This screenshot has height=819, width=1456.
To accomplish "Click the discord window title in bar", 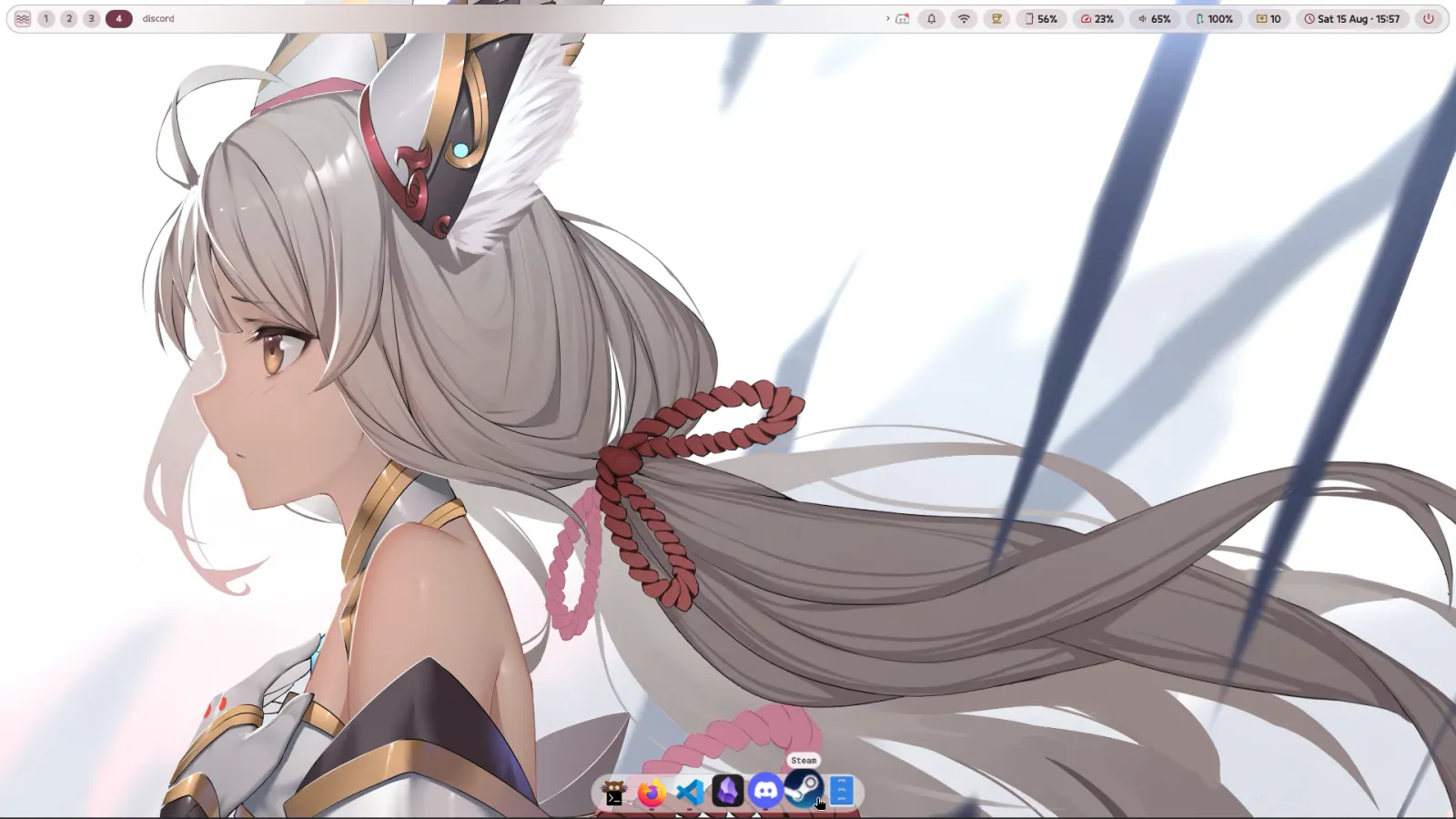I will pos(158,18).
